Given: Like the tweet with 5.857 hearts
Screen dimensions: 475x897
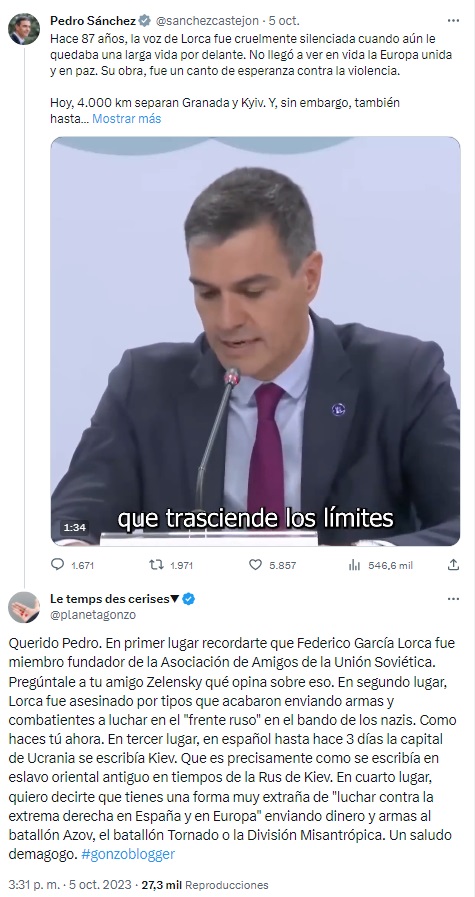Looking at the screenshot, I should tap(255, 565).
